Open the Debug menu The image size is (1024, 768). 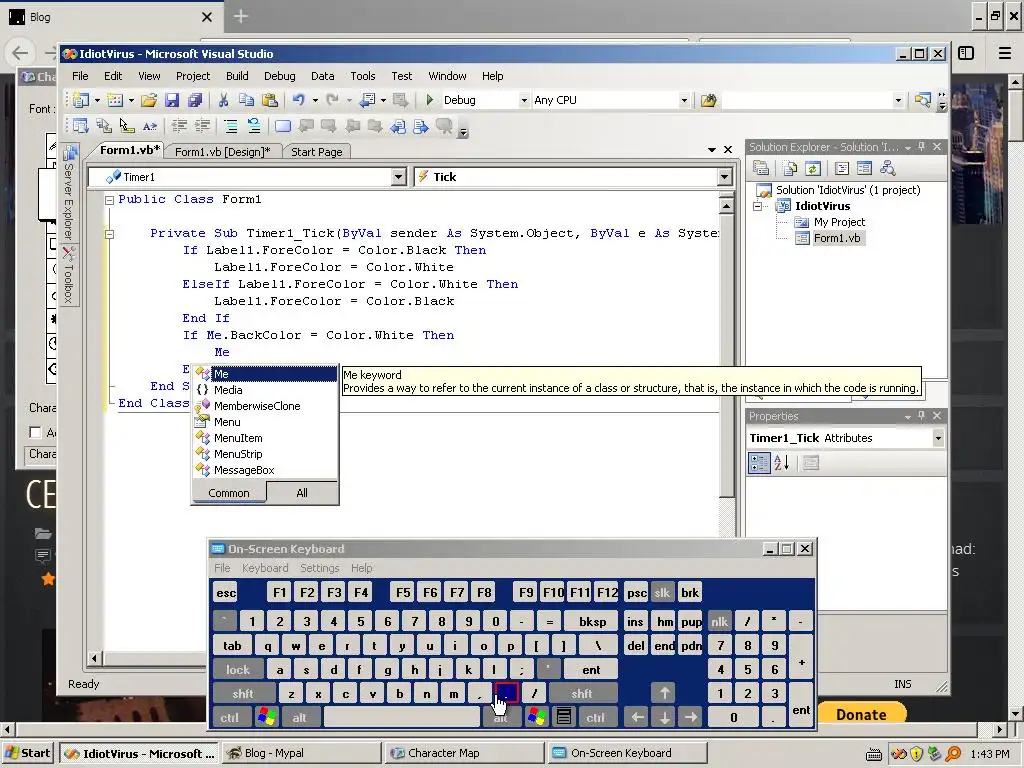click(x=280, y=76)
